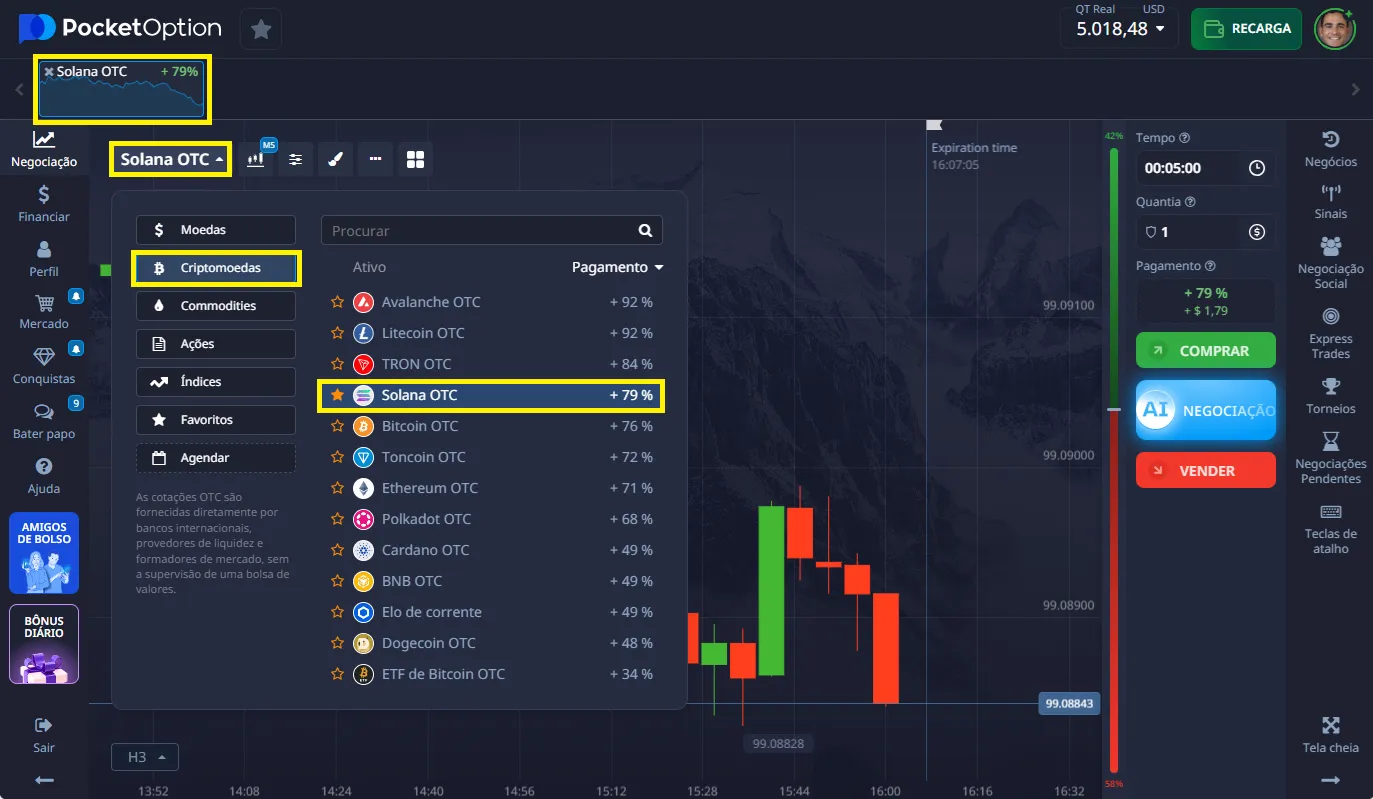This screenshot has width=1373, height=799.
Task: Open the account balance 5.018,48 dropdown
Action: coord(1119,29)
